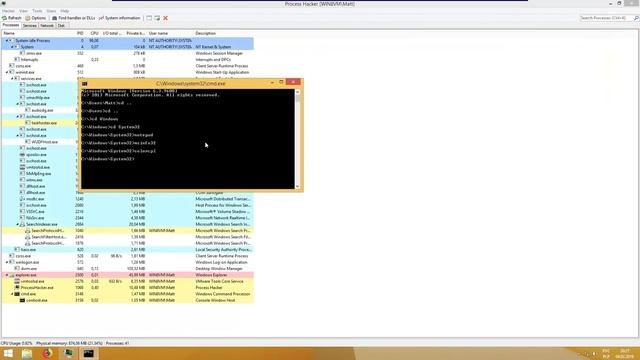Click the cmd.exe process icon in list
This screenshot has width=640, height=360.
[17, 294]
